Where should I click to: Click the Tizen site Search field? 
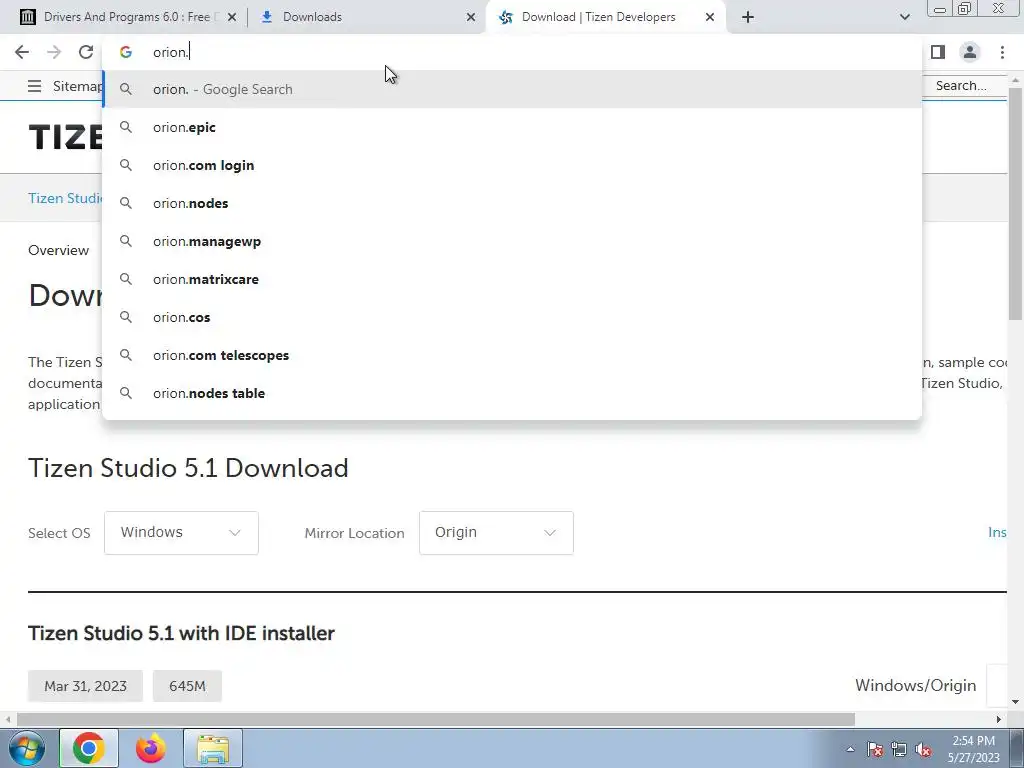(x=964, y=86)
